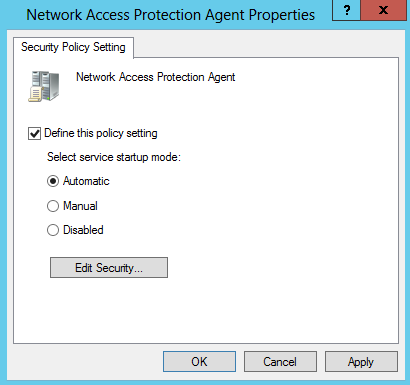
Task: Click the Define this policy setting label text
Action: coord(101,133)
